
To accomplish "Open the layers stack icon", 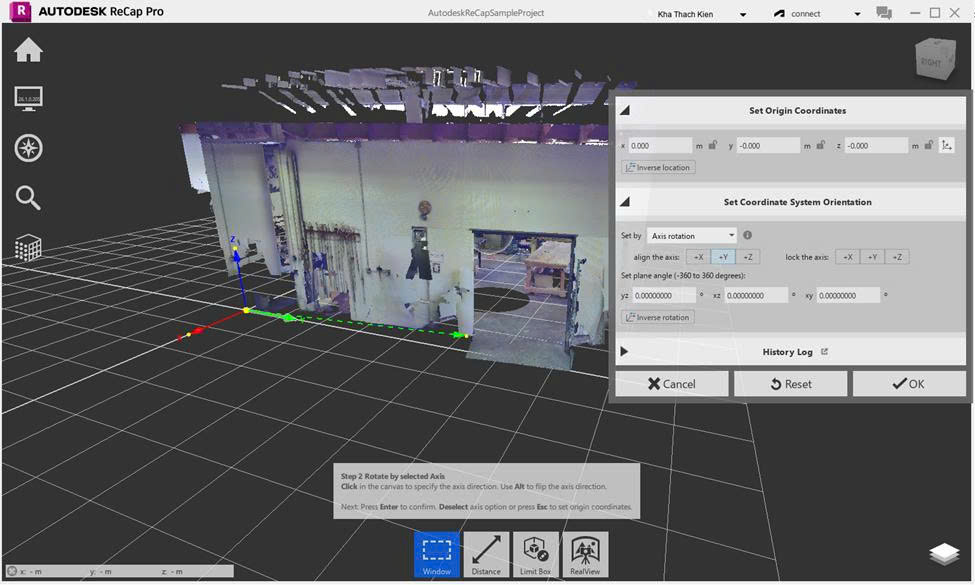I will (x=944, y=553).
